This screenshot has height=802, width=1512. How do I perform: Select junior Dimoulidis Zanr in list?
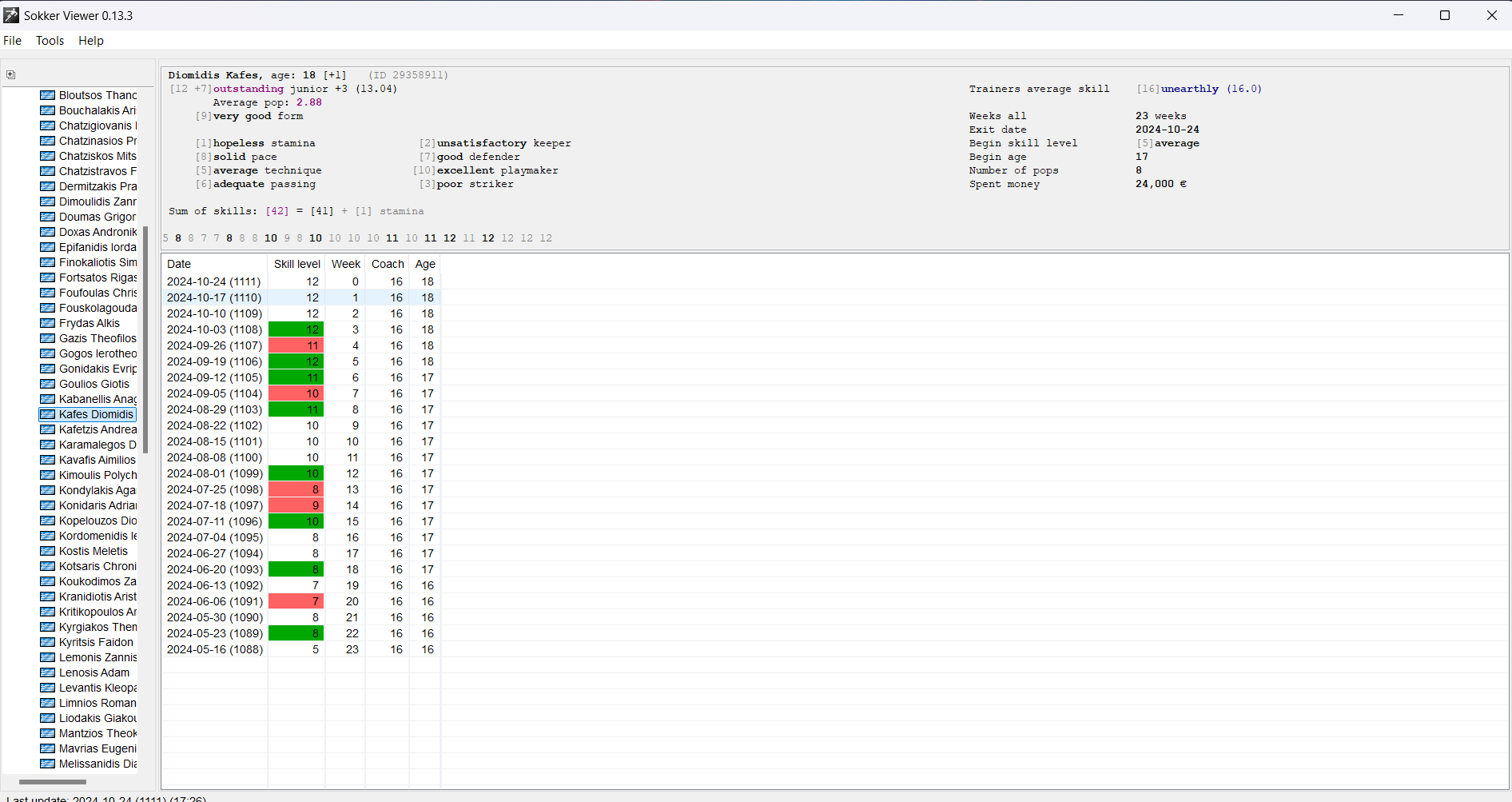click(97, 201)
